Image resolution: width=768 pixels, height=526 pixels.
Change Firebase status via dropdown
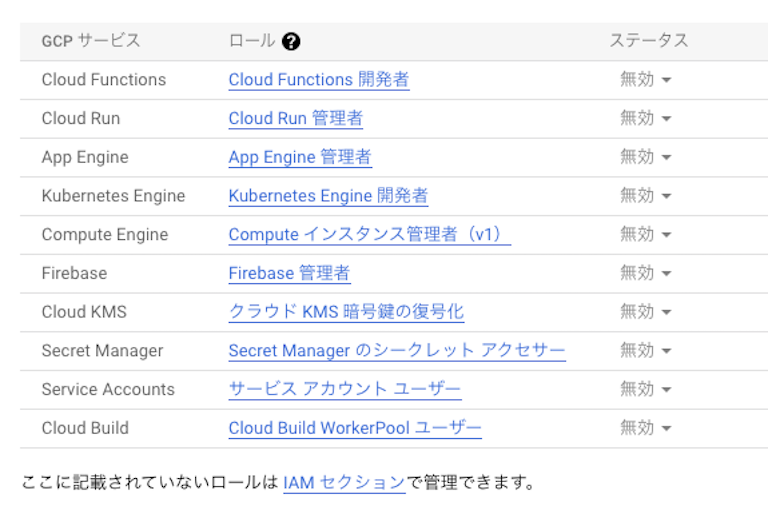(645, 273)
